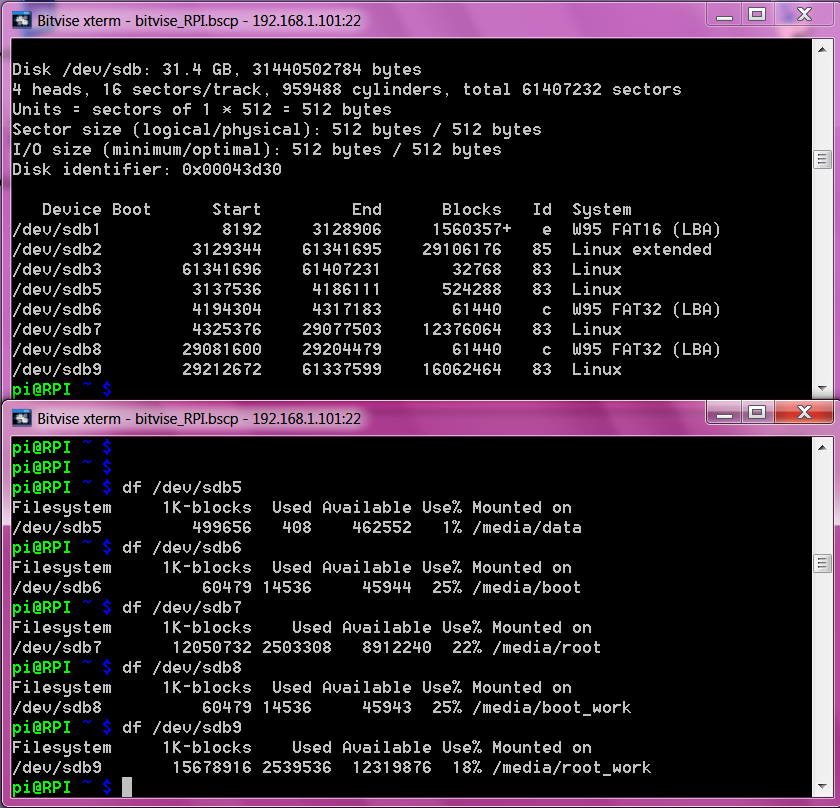Click scroll up arrow in top terminal
Image resolution: width=840 pixels, height=808 pixels.
click(822, 50)
